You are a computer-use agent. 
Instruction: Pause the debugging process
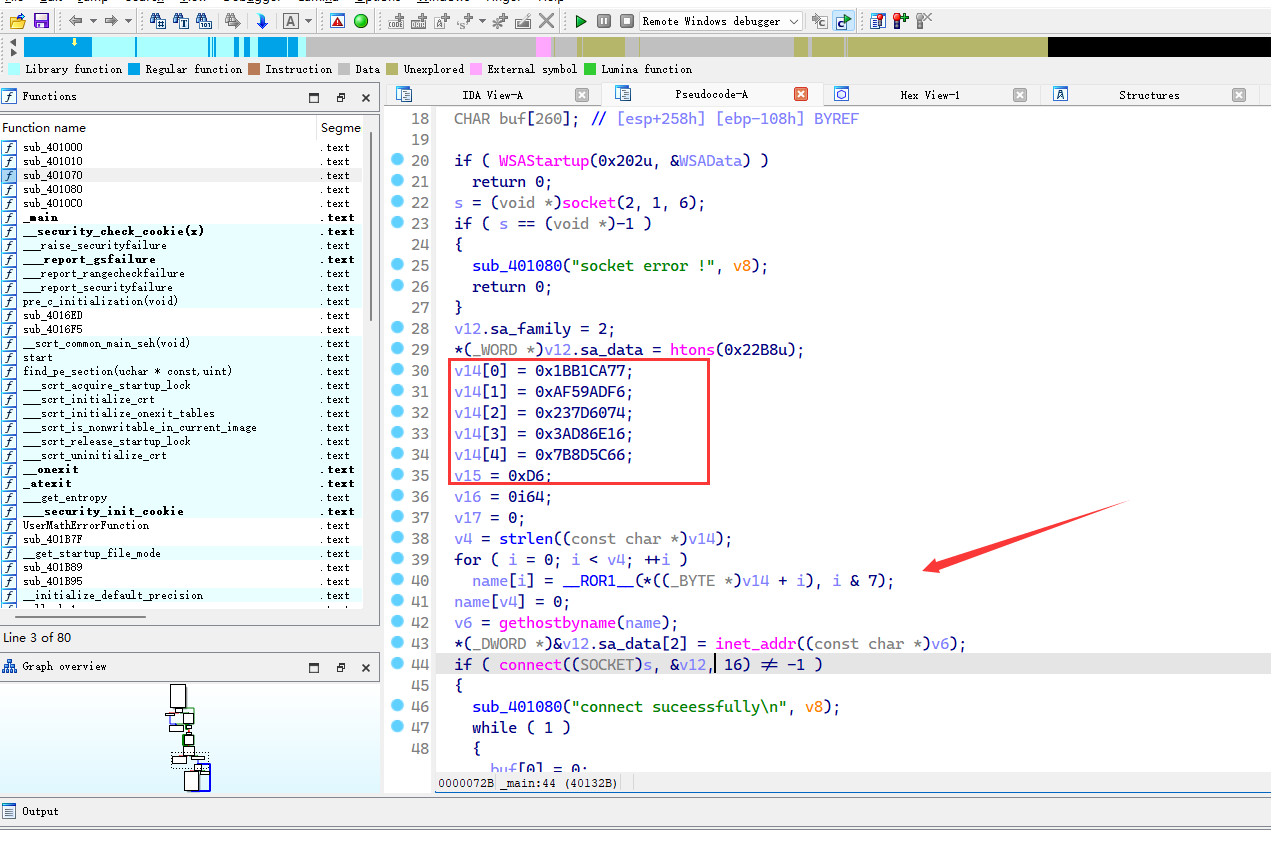(x=604, y=21)
